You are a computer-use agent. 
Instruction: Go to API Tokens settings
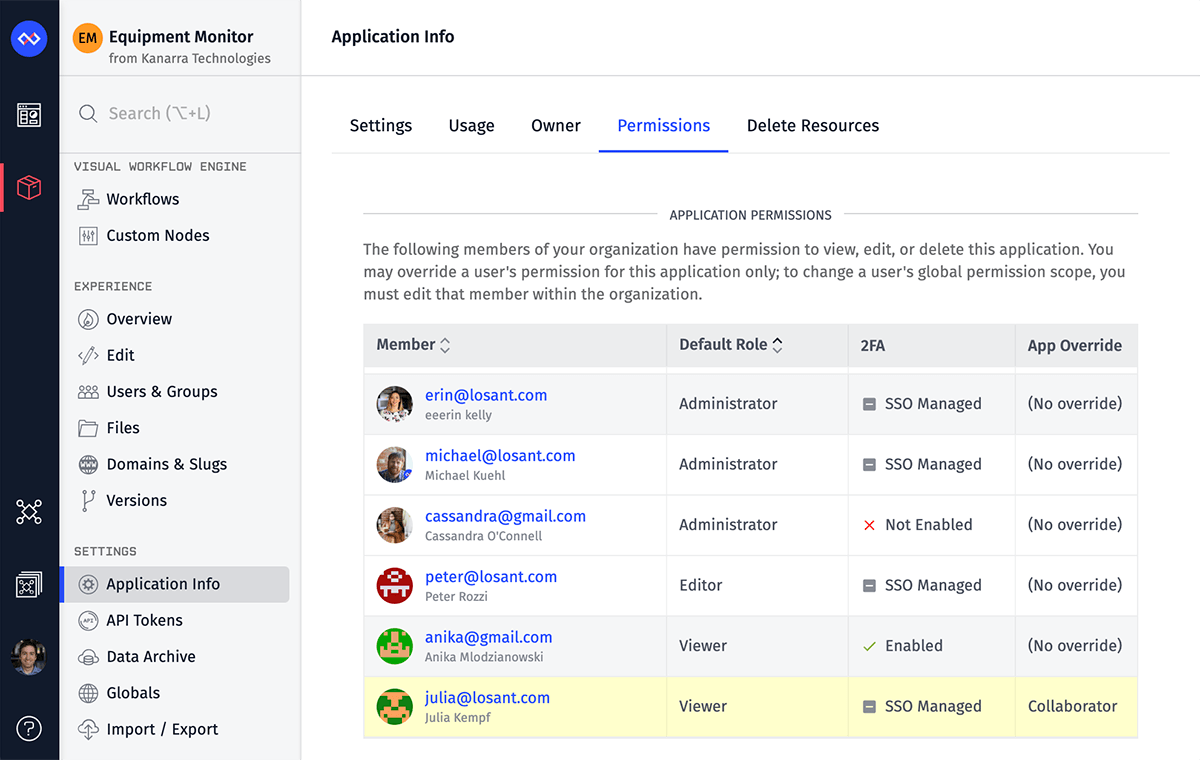(x=144, y=620)
